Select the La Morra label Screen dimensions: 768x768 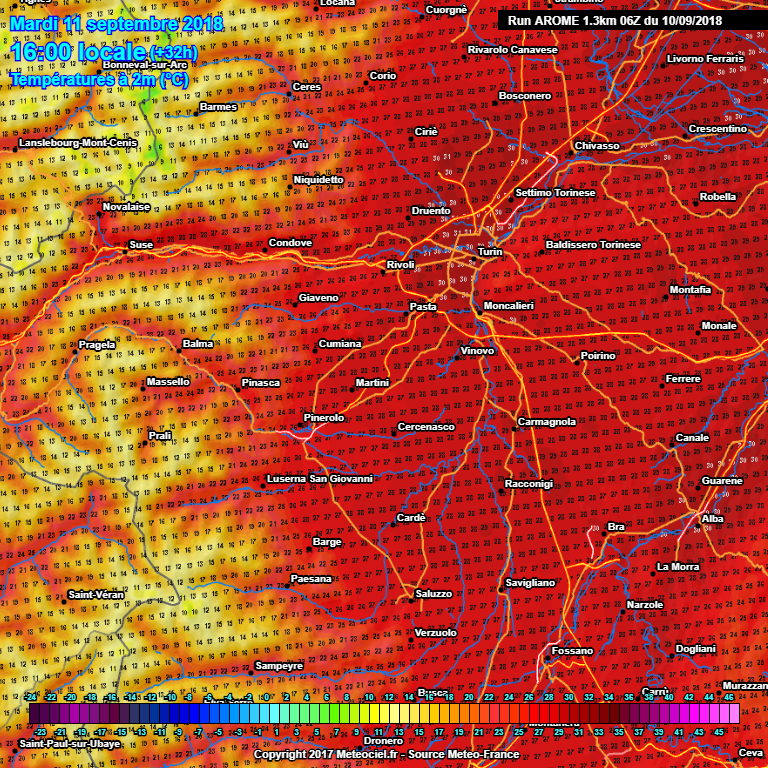(678, 567)
